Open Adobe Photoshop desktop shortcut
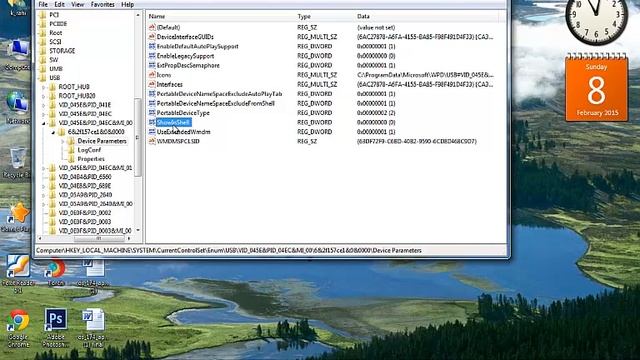This screenshot has height=360, width=640. click(x=56, y=328)
